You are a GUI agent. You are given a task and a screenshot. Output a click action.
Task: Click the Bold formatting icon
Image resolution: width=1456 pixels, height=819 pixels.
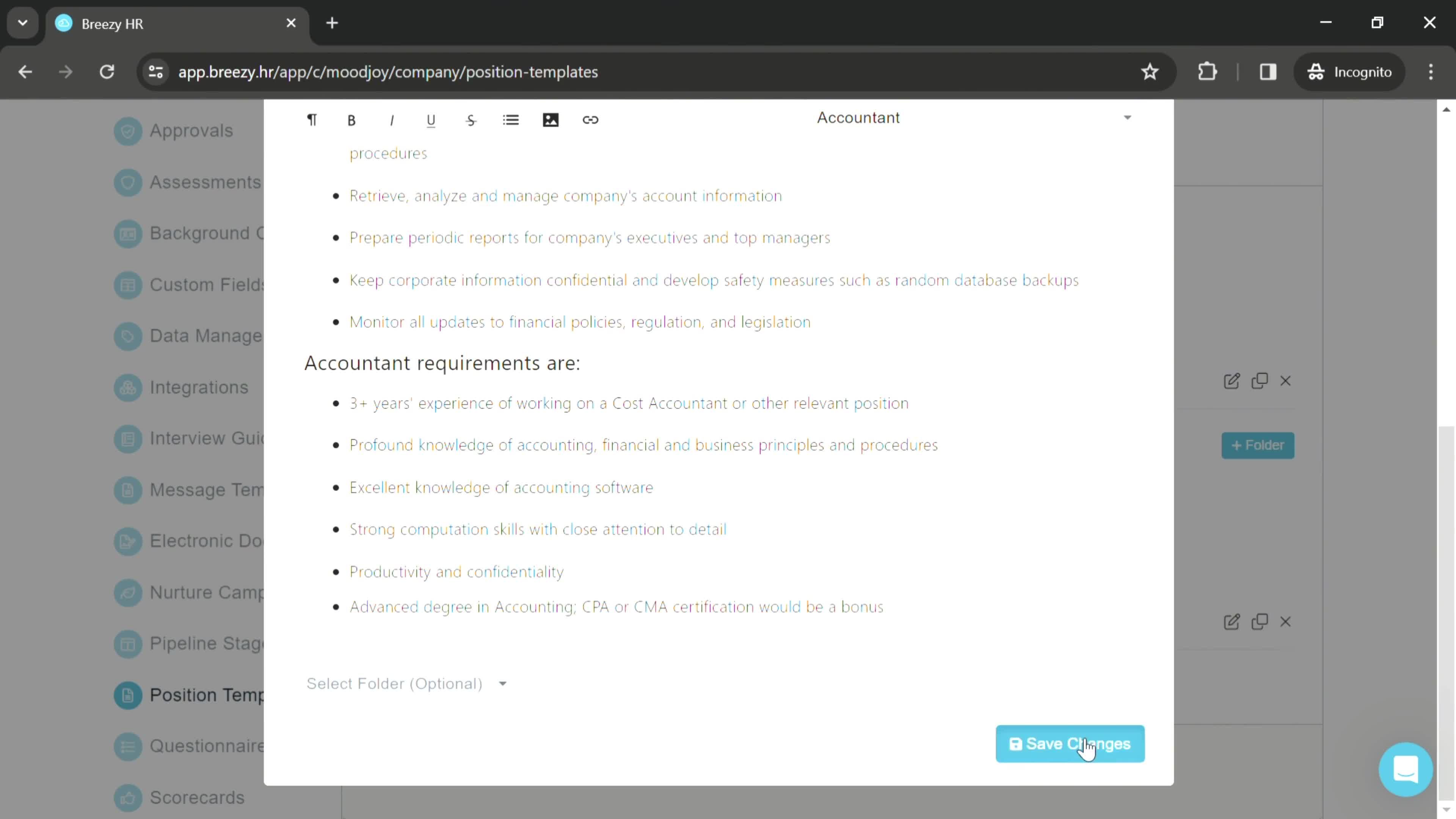point(352,119)
